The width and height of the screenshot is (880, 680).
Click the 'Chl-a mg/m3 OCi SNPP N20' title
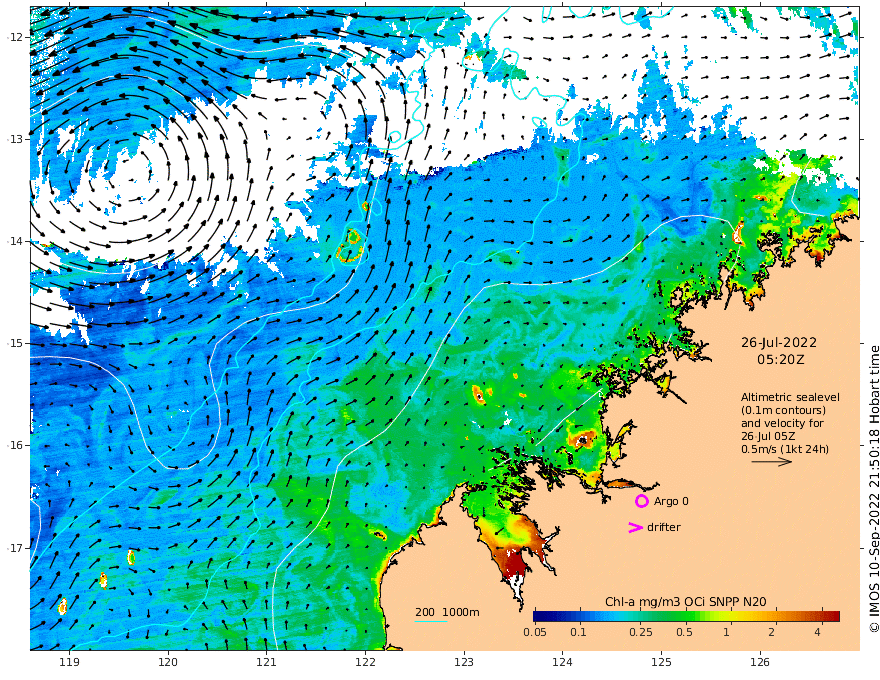(x=685, y=602)
